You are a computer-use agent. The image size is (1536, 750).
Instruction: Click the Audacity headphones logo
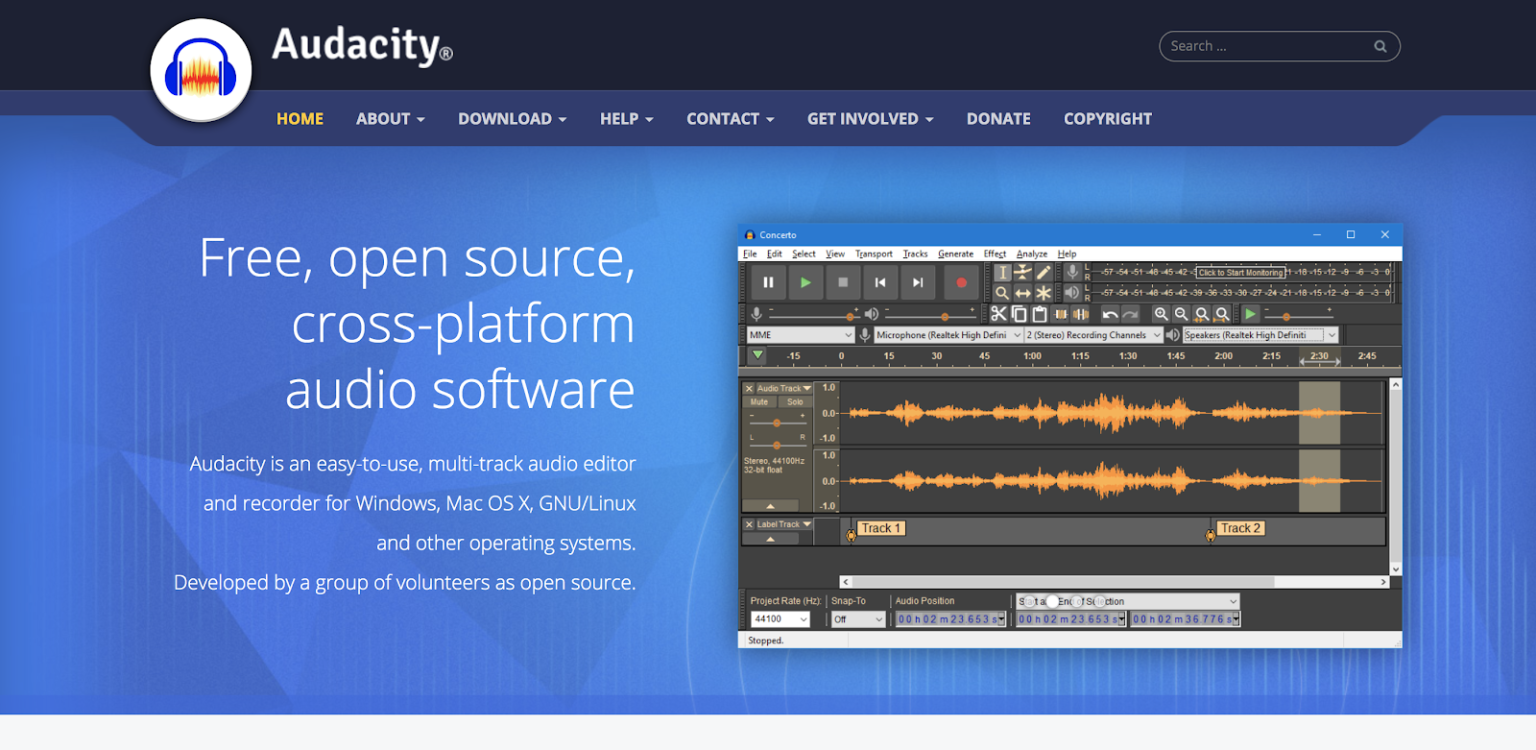(x=201, y=71)
